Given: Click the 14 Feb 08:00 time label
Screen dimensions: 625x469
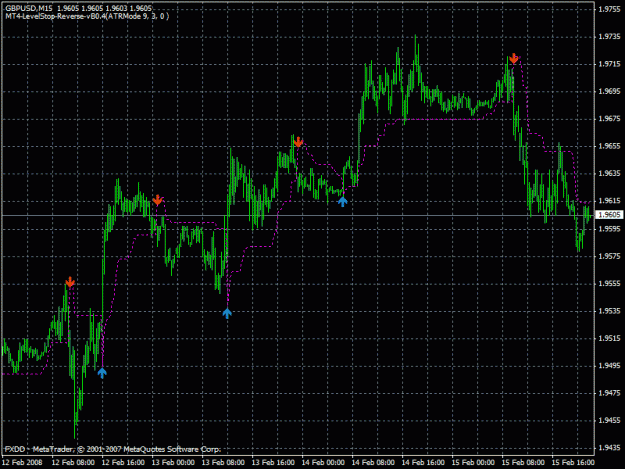Looking at the screenshot, I should pos(373,463).
